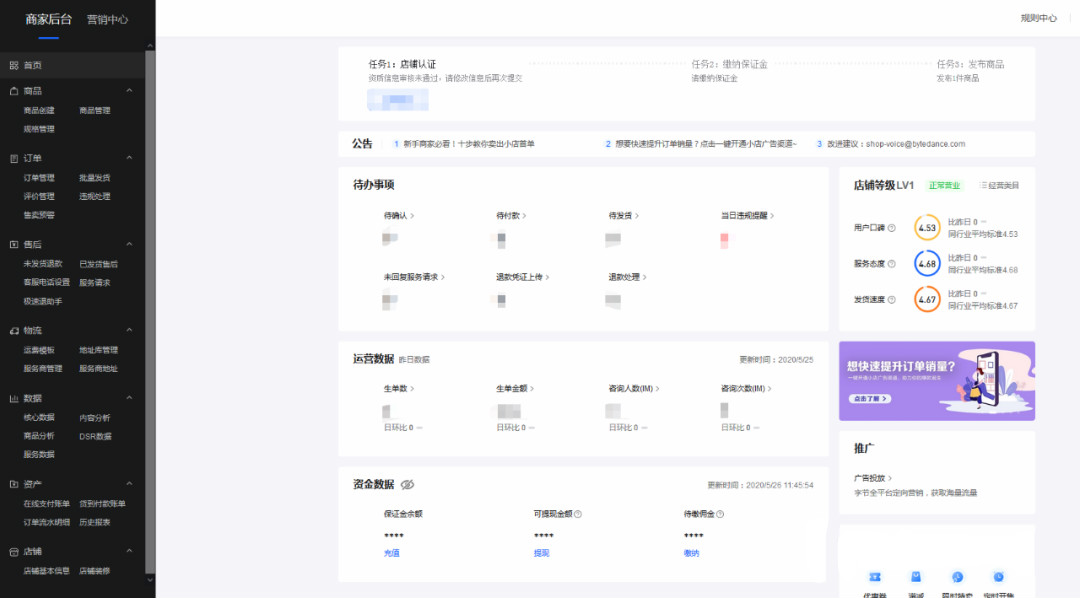Open 规则中心 in the top bar
The height and width of the screenshot is (598, 1080).
1038,18
